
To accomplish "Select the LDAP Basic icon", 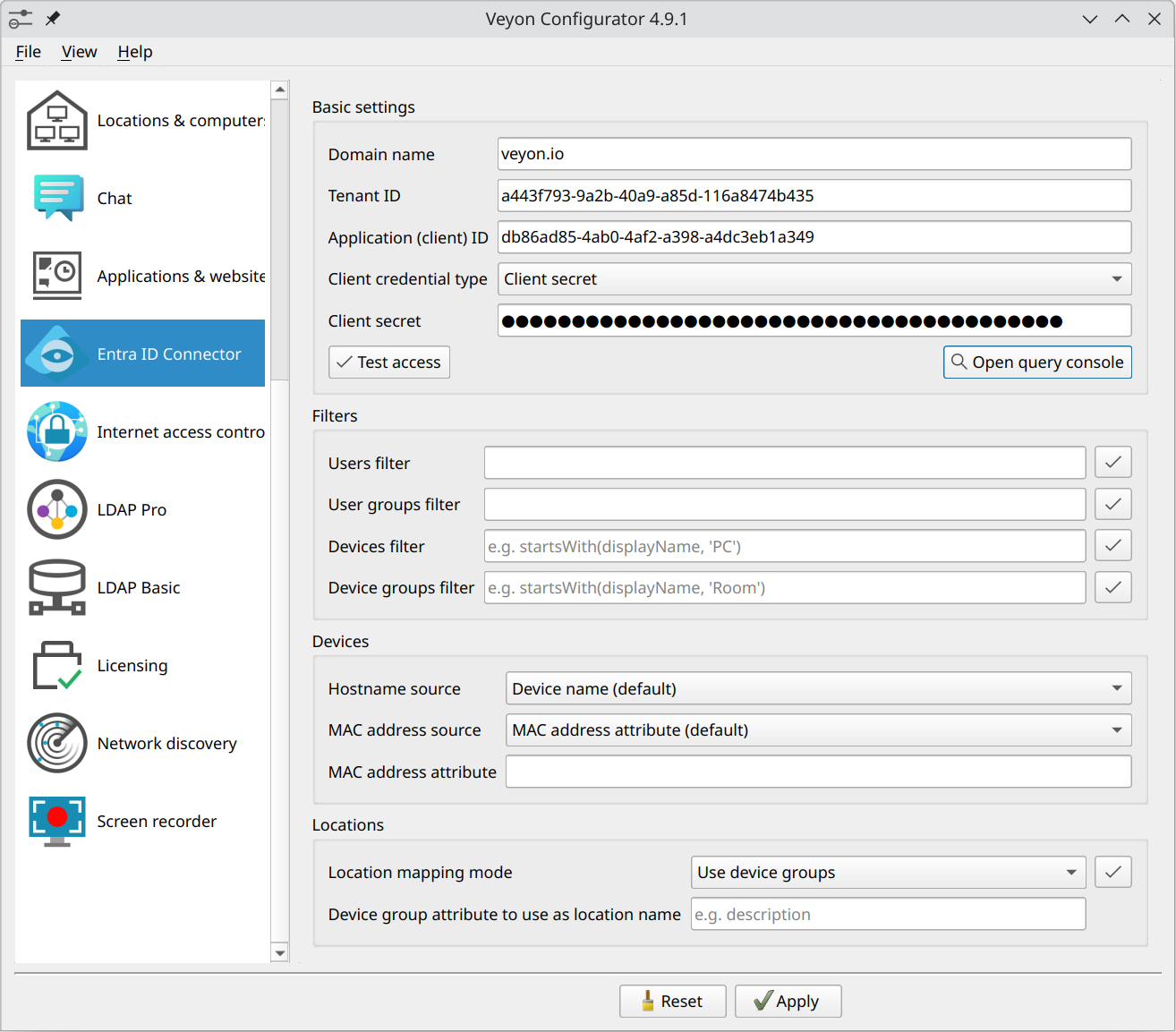I will 57,587.
